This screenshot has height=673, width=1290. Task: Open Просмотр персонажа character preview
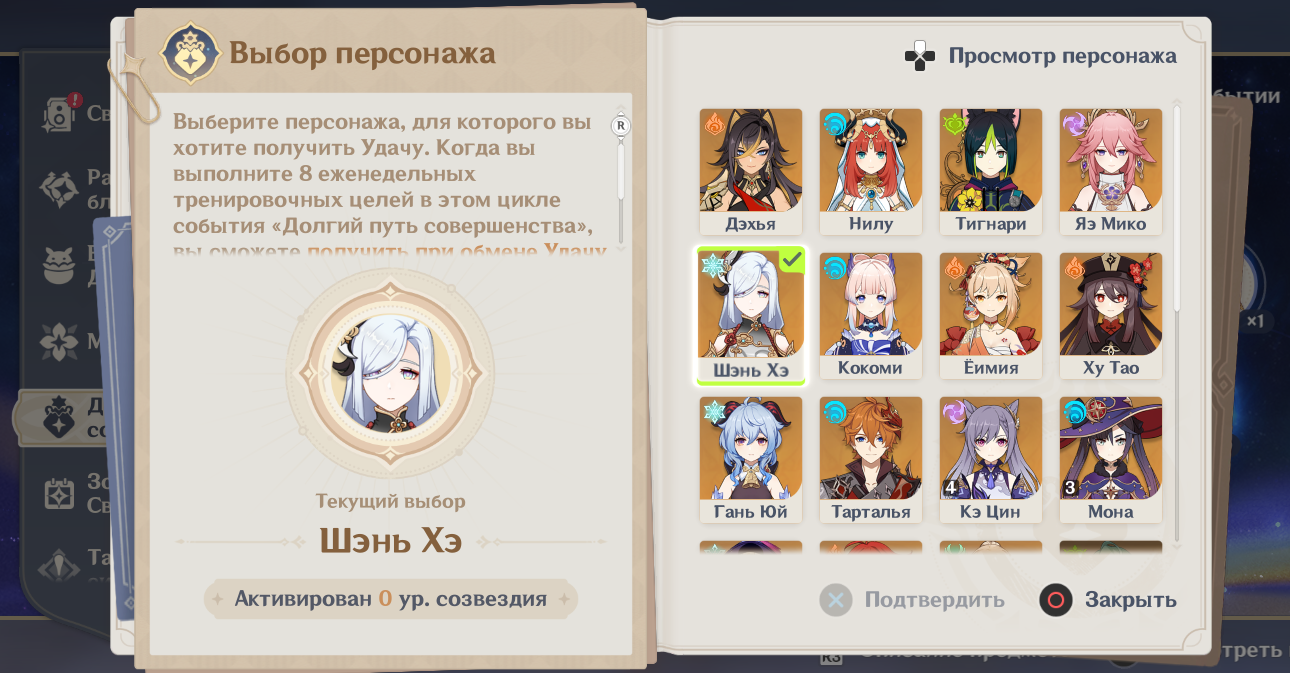click(x=1062, y=56)
